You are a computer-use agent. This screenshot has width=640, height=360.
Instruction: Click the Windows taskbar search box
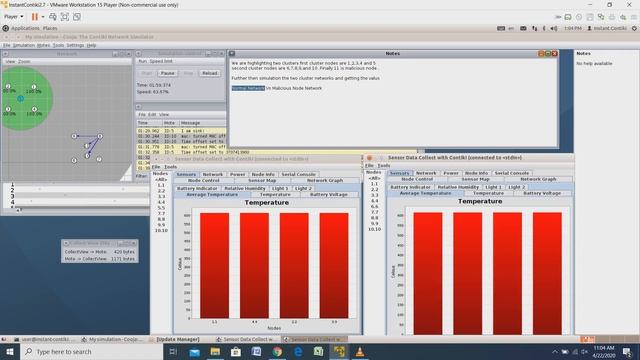tap(91, 351)
